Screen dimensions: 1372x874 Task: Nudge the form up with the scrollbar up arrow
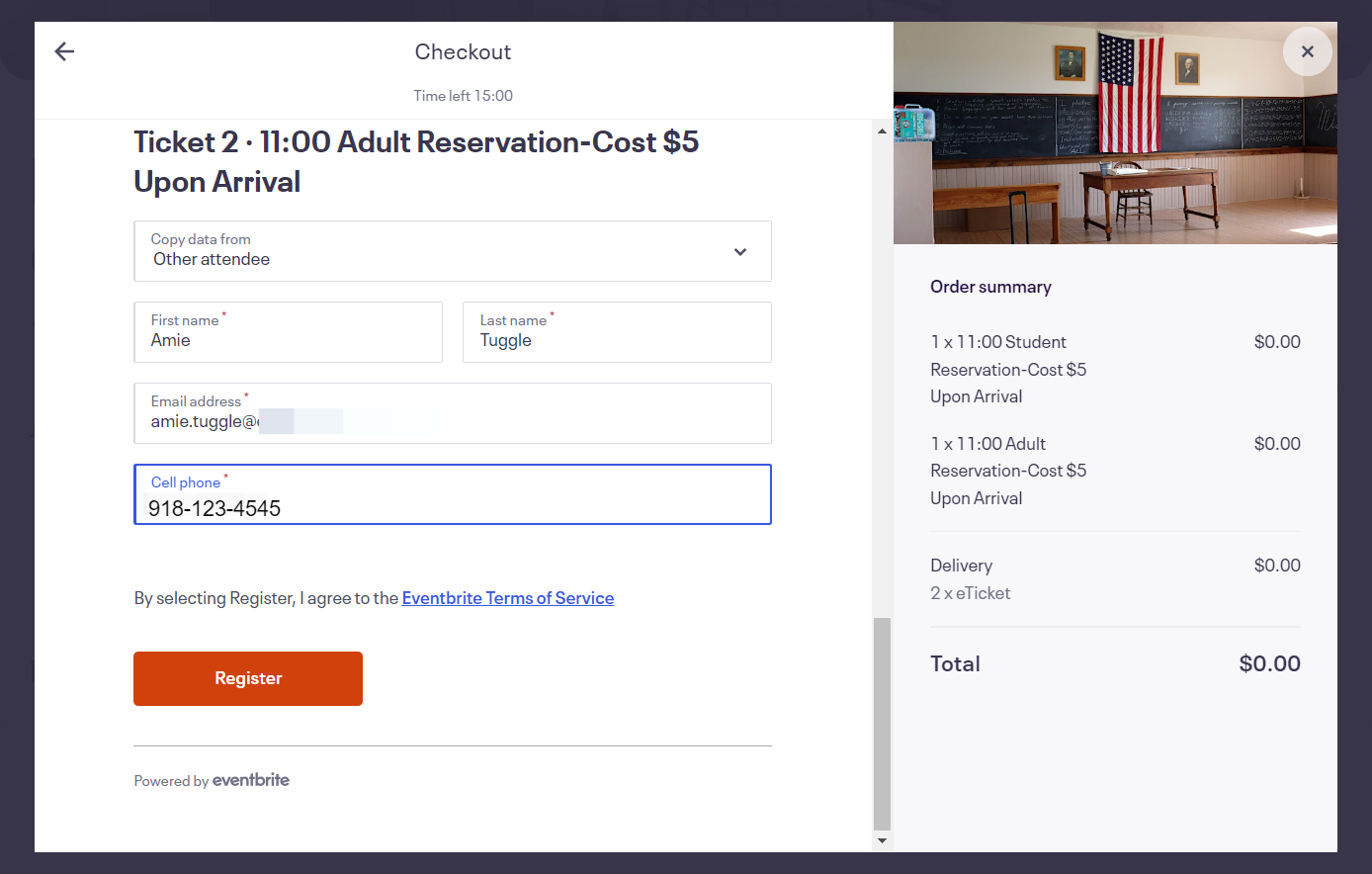coord(882,131)
